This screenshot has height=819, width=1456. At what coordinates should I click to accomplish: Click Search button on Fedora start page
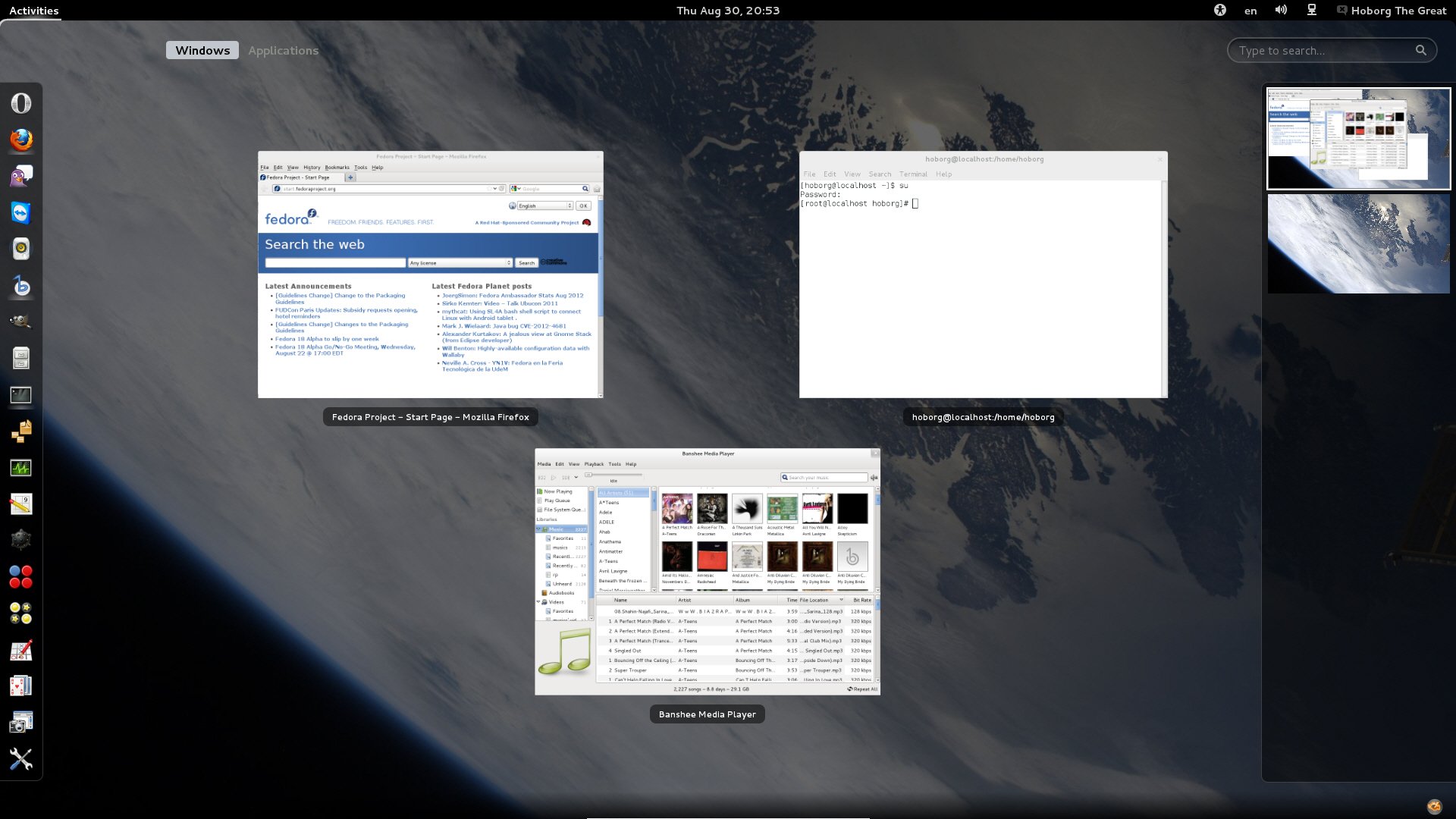point(526,263)
